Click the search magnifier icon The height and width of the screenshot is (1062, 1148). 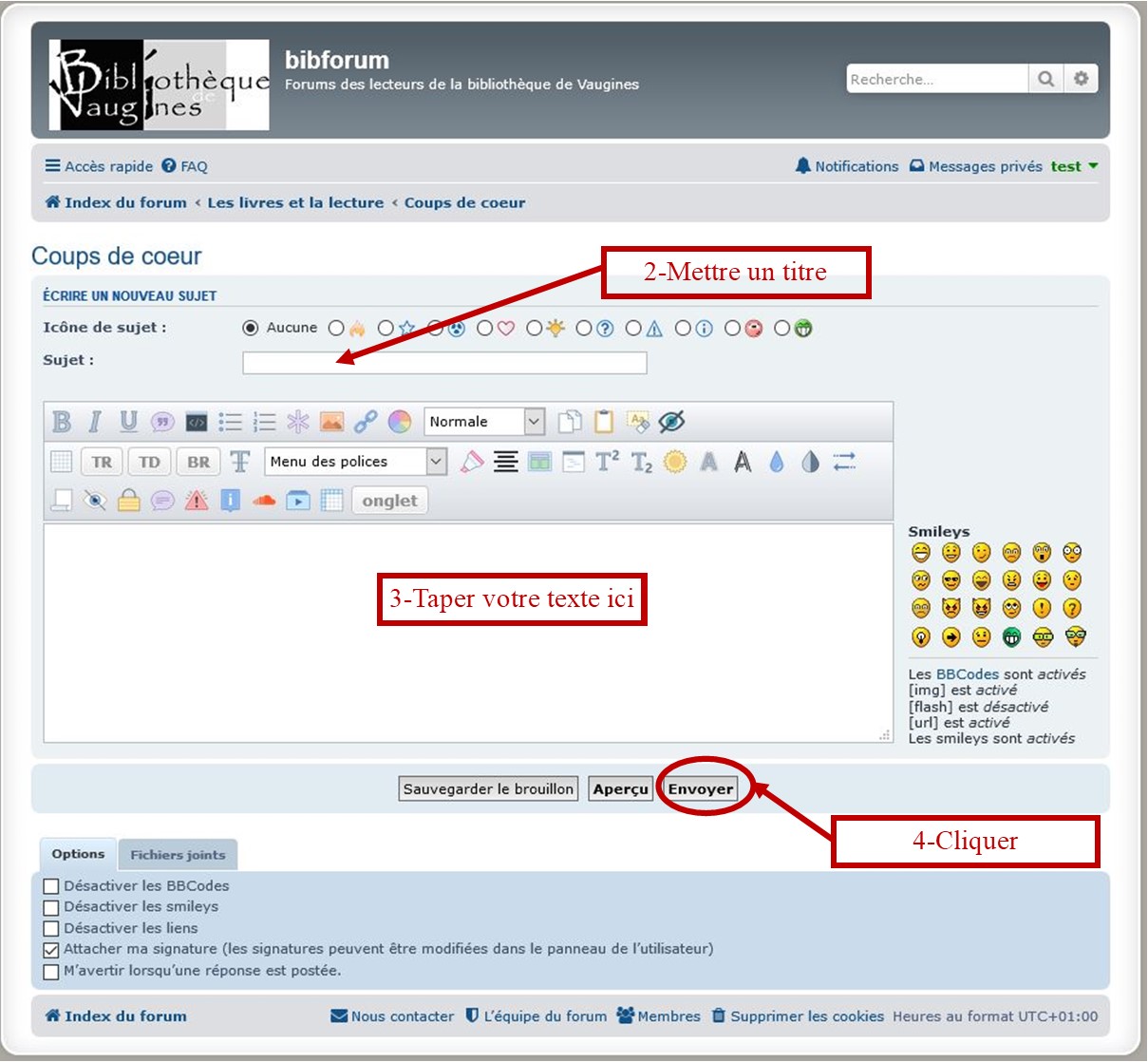click(1045, 79)
